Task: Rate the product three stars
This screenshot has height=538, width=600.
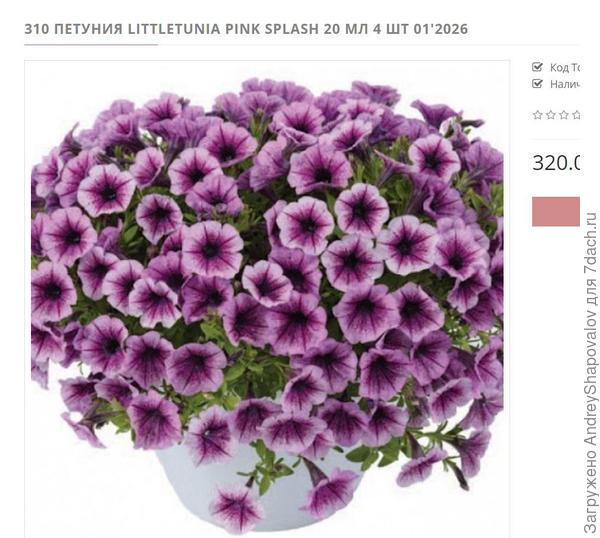Action: click(x=564, y=115)
